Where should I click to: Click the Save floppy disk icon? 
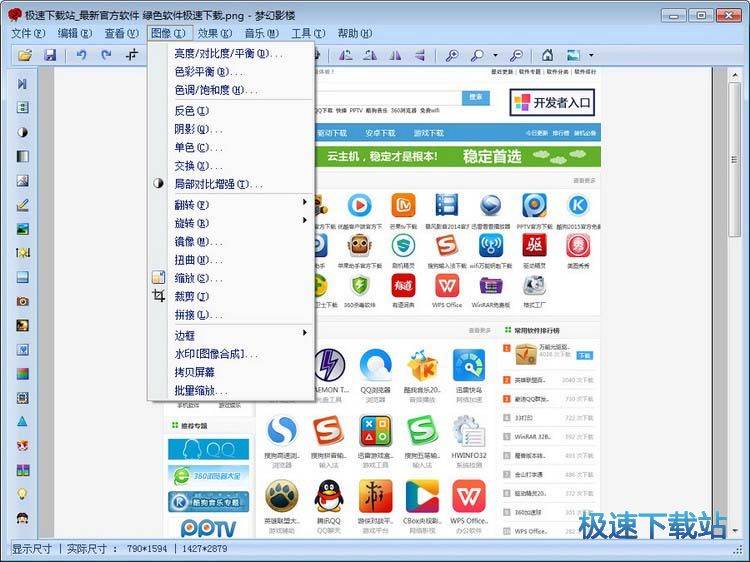coord(50,55)
